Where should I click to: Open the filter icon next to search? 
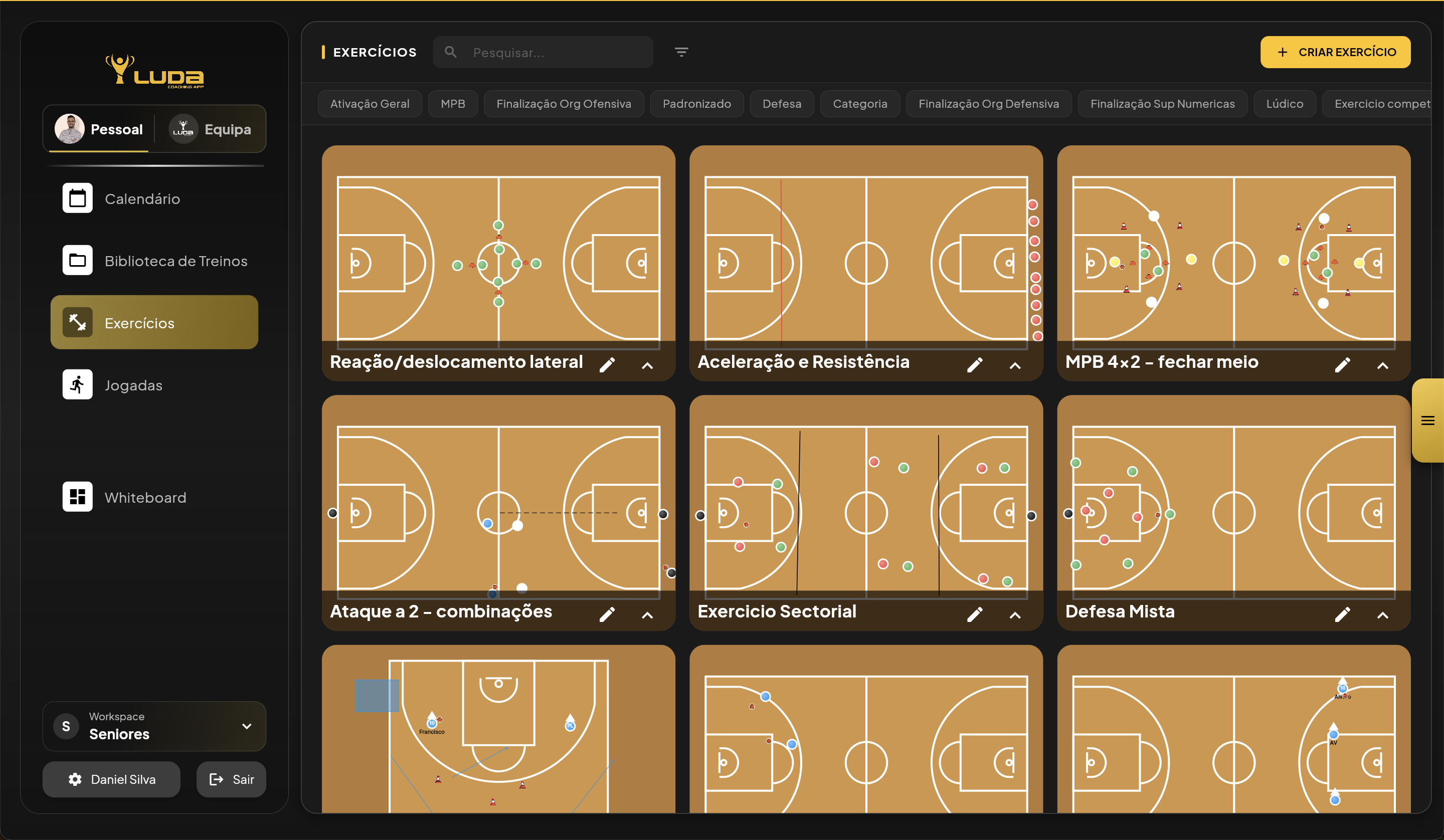pos(681,52)
